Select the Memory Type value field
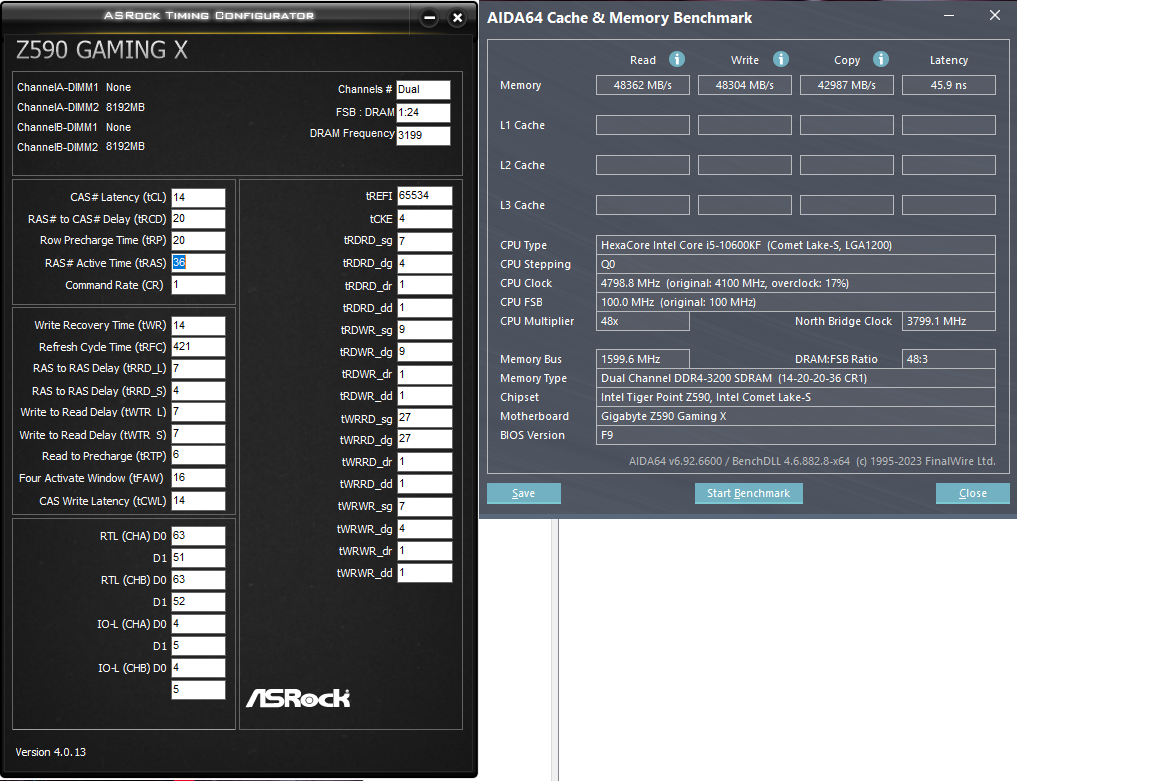Viewport: 1152px width, 781px height. (796, 378)
